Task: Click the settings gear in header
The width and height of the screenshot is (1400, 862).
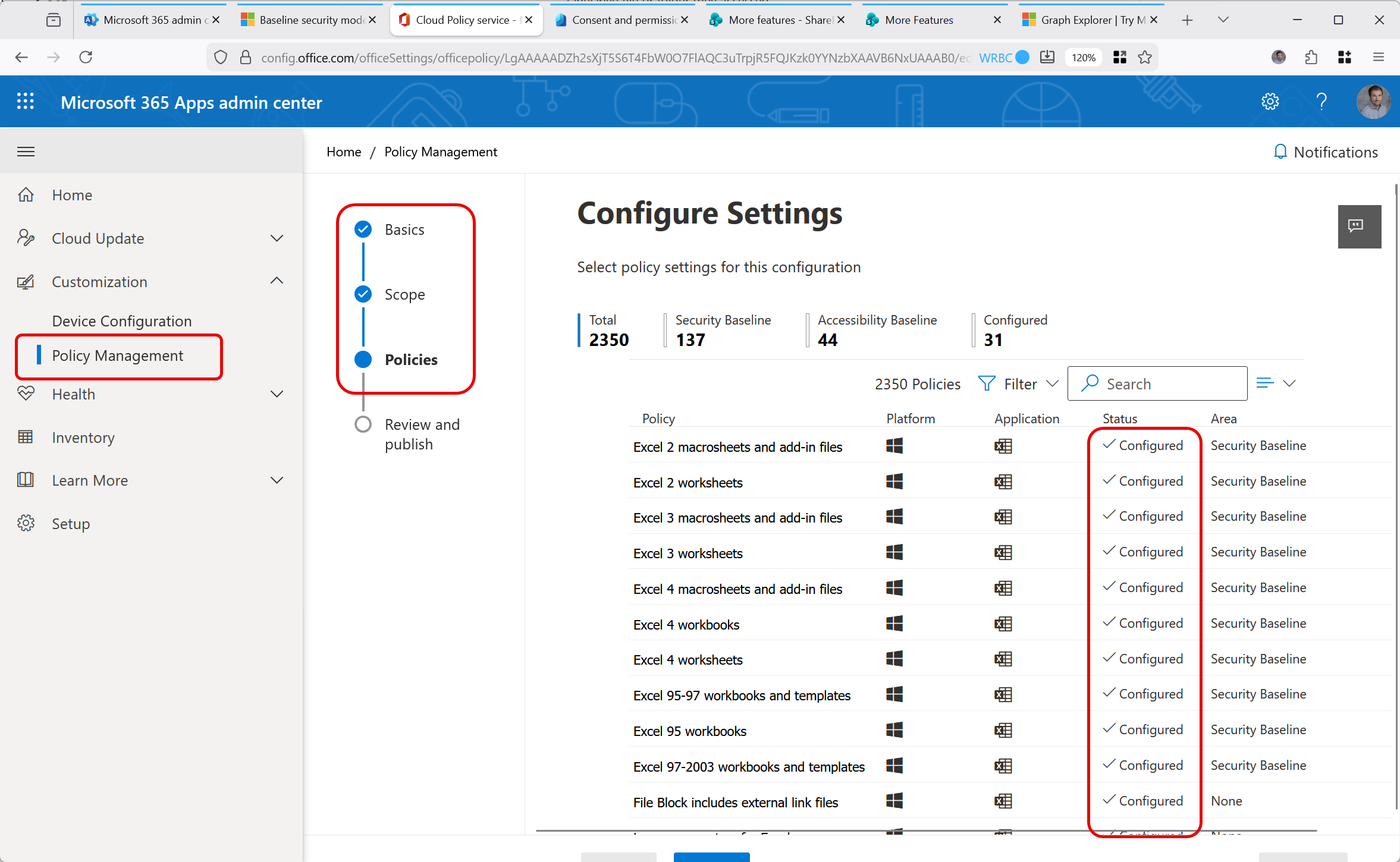Action: 1270,102
